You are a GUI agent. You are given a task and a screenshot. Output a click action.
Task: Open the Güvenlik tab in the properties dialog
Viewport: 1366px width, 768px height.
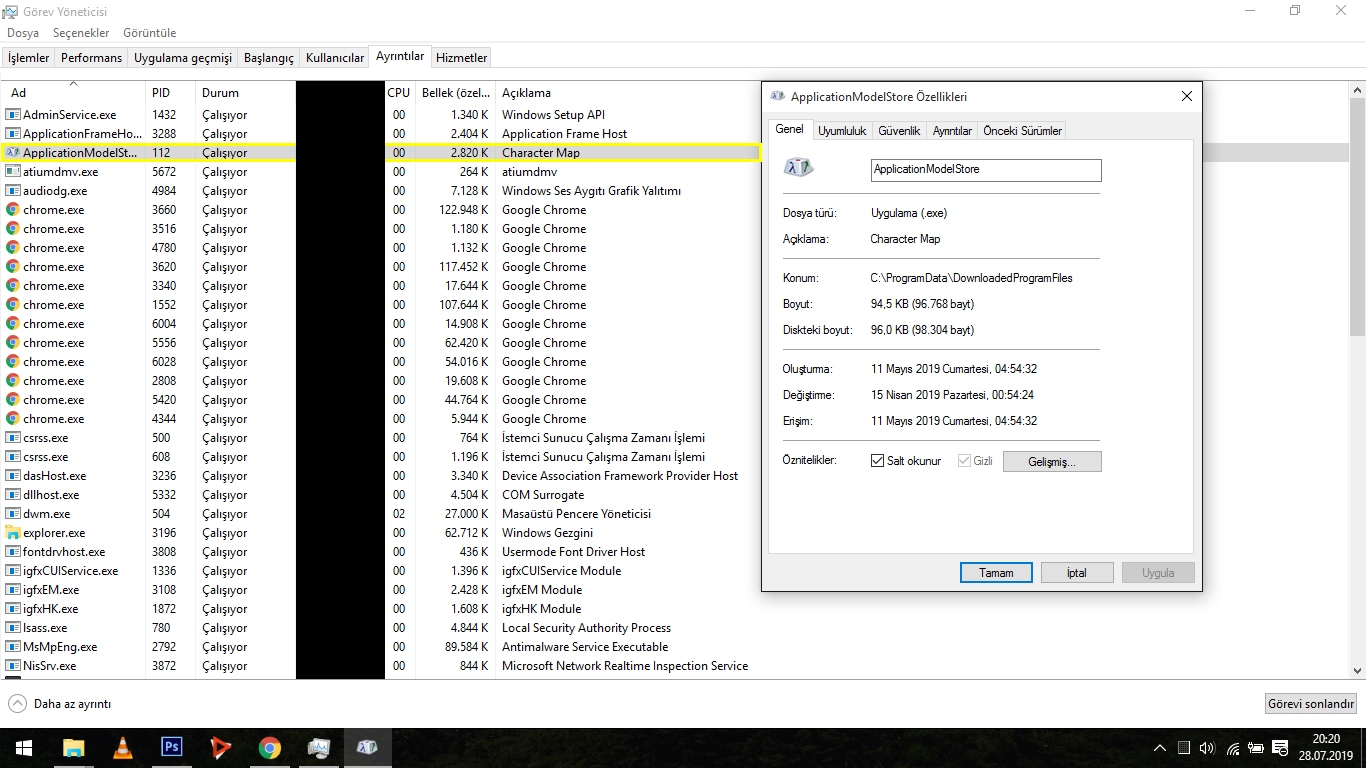coord(899,131)
